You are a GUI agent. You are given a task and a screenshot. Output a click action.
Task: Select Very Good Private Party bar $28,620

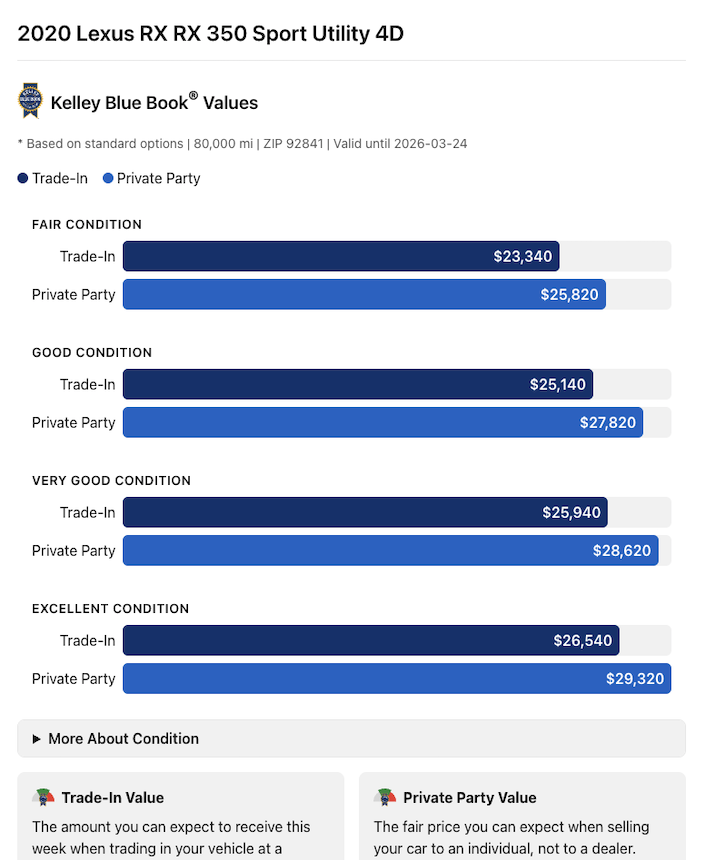[x=390, y=550]
